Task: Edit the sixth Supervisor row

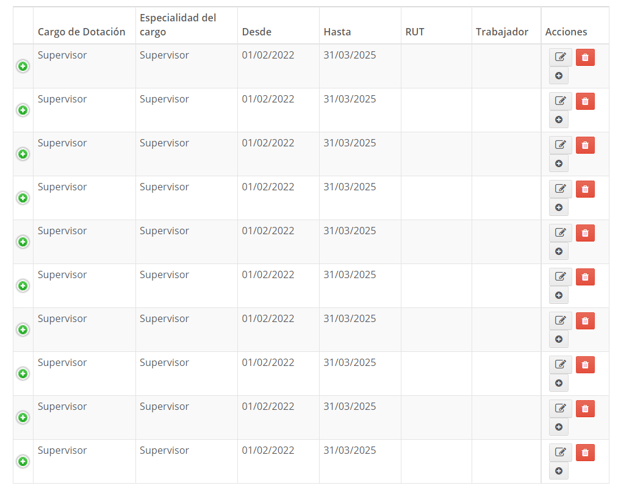Action: click(560, 277)
